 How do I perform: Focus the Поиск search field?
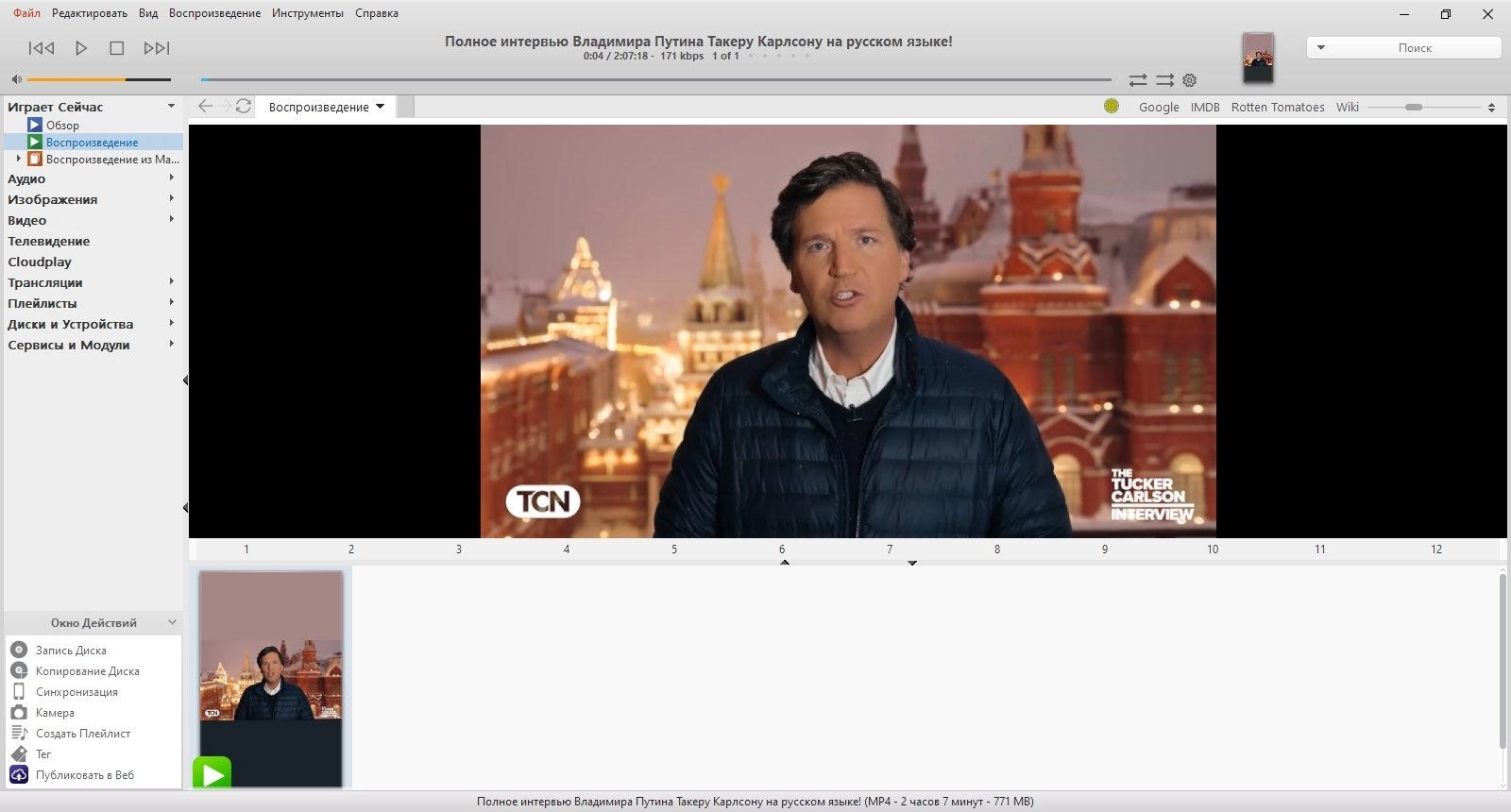1415,47
